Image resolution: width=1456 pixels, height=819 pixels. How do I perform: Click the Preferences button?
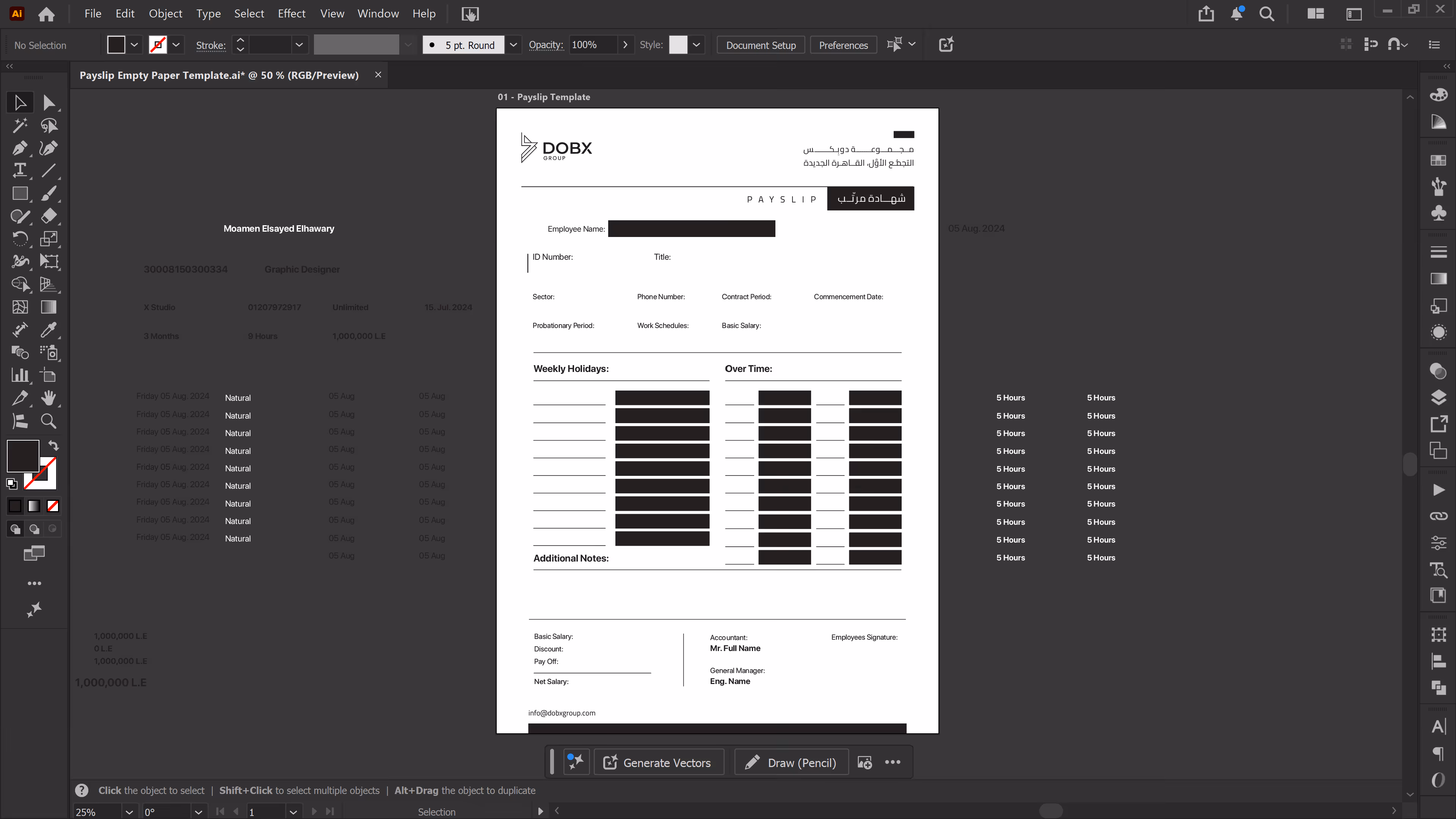(843, 45)
